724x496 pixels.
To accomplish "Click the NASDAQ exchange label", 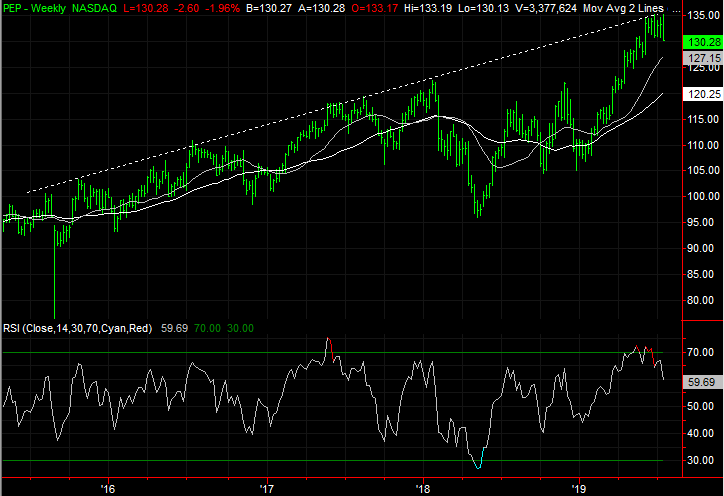I will click(x=94, y=8).
